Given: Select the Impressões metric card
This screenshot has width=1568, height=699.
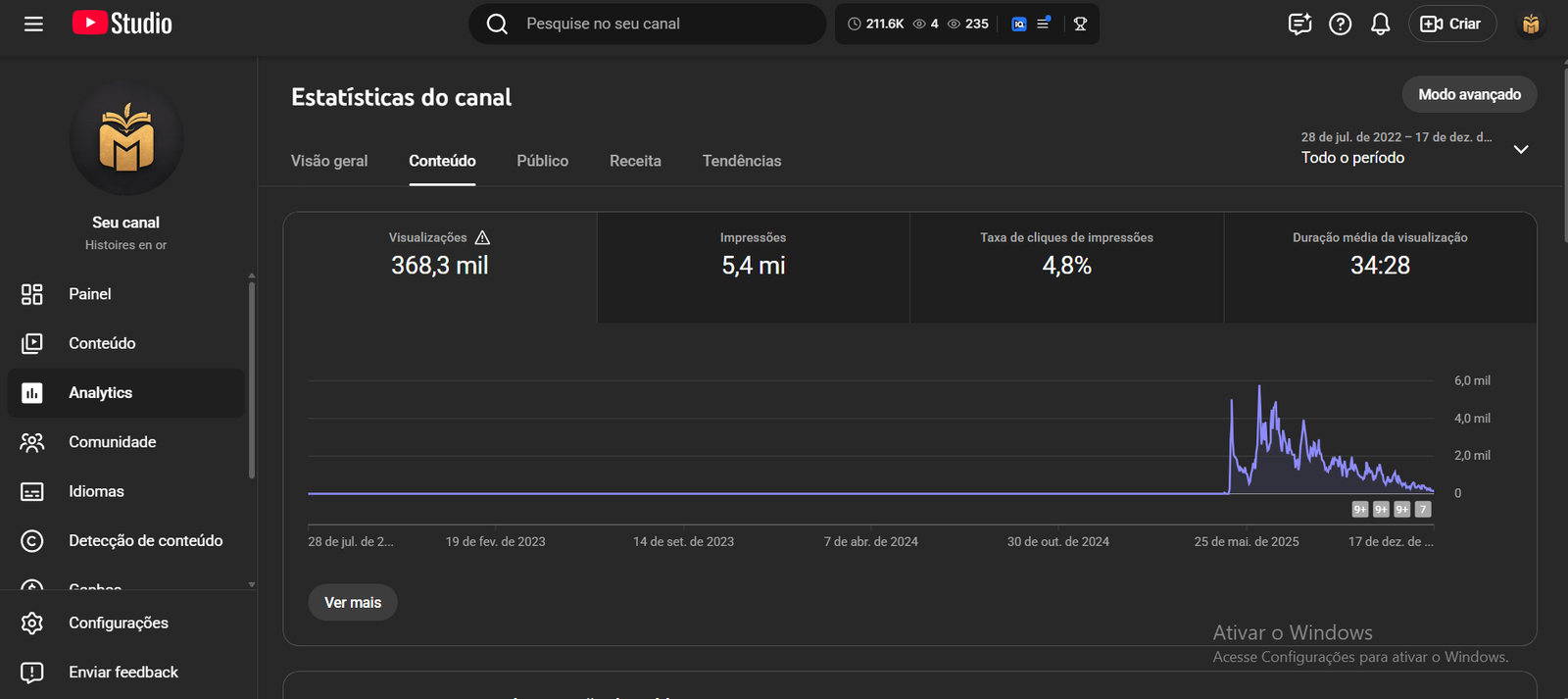Looking at the screenshot, I should (x=753, y=267).
